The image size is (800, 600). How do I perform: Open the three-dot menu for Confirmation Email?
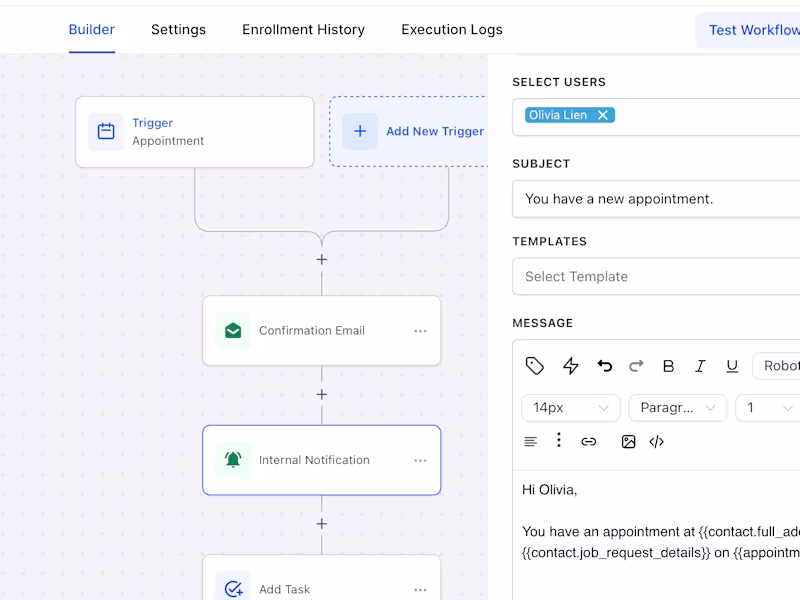click(x=420, y=331)
